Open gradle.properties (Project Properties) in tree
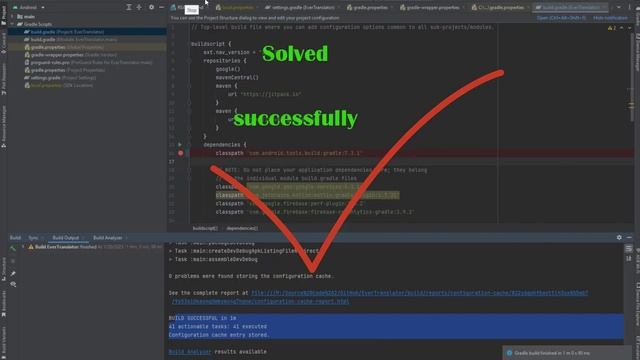 click(x=64, y=70)
